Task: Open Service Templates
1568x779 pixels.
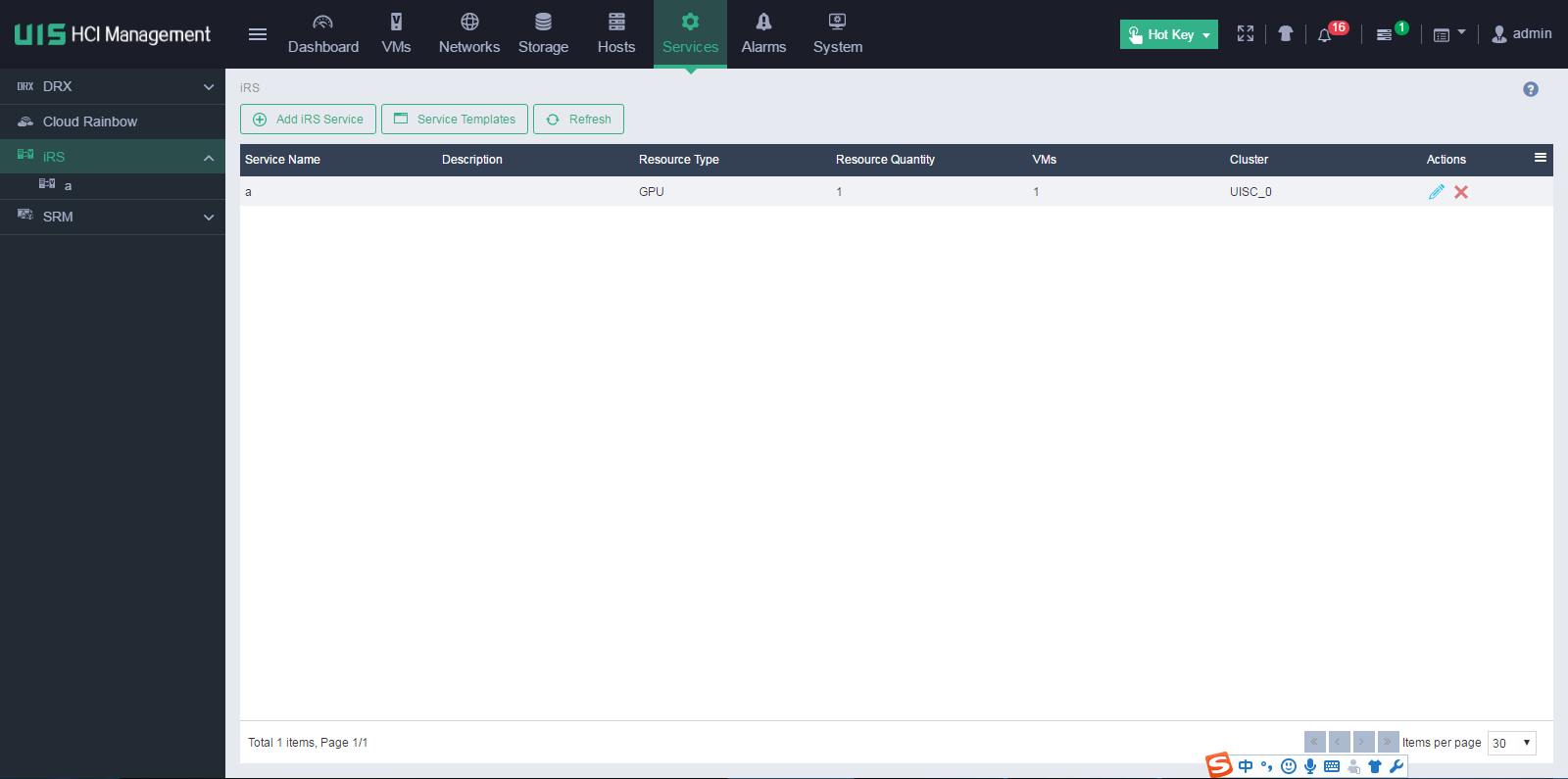Action: pyautogui.click(x=455, y=119)
